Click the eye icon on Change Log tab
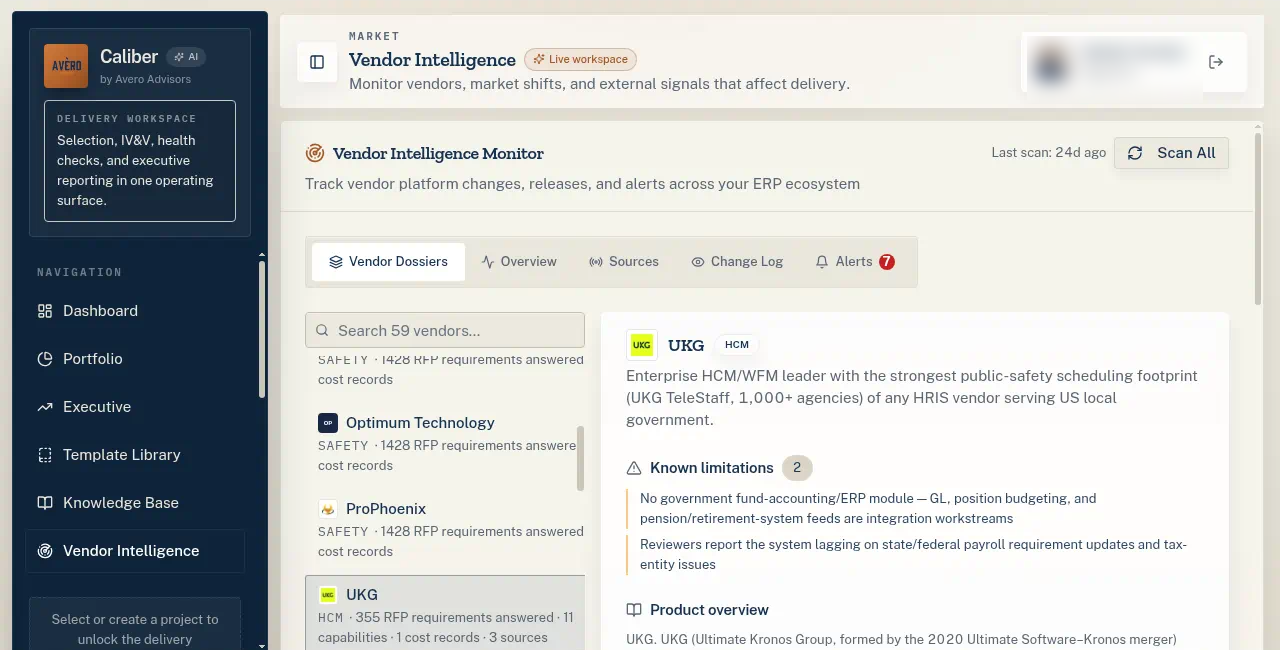The width and height of the screenshot is (1280, 650). pos(698,262)
